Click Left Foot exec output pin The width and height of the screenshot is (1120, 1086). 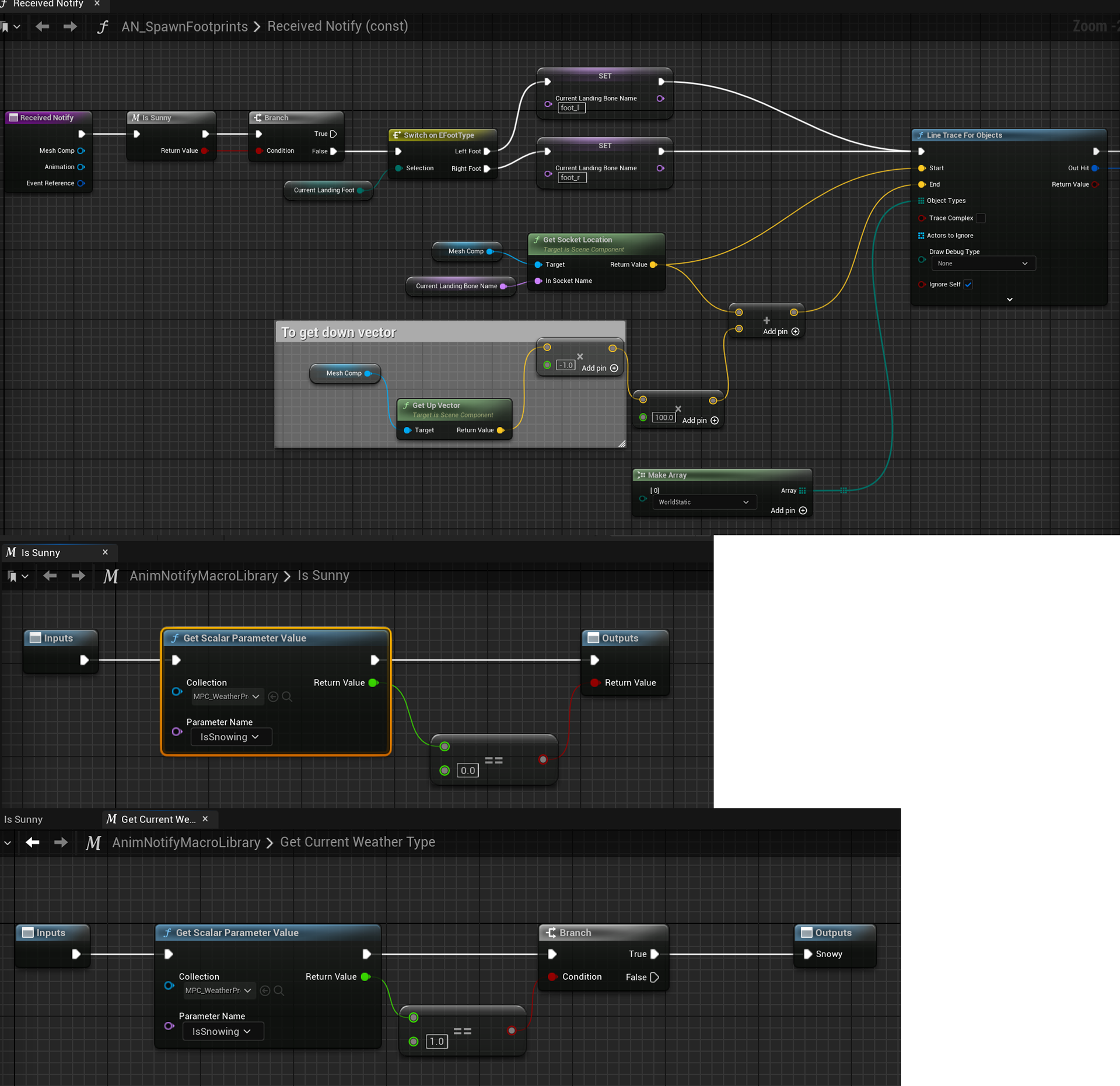tap(487, 151)
